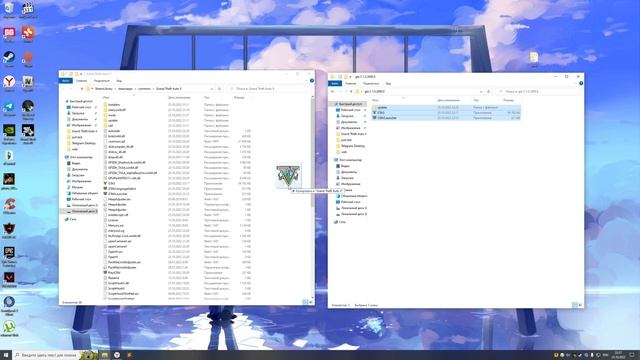Select common.rpf file in Grand Theft Auto V window
The height and width of the screenshot is (360, 640).
[114, 141]
